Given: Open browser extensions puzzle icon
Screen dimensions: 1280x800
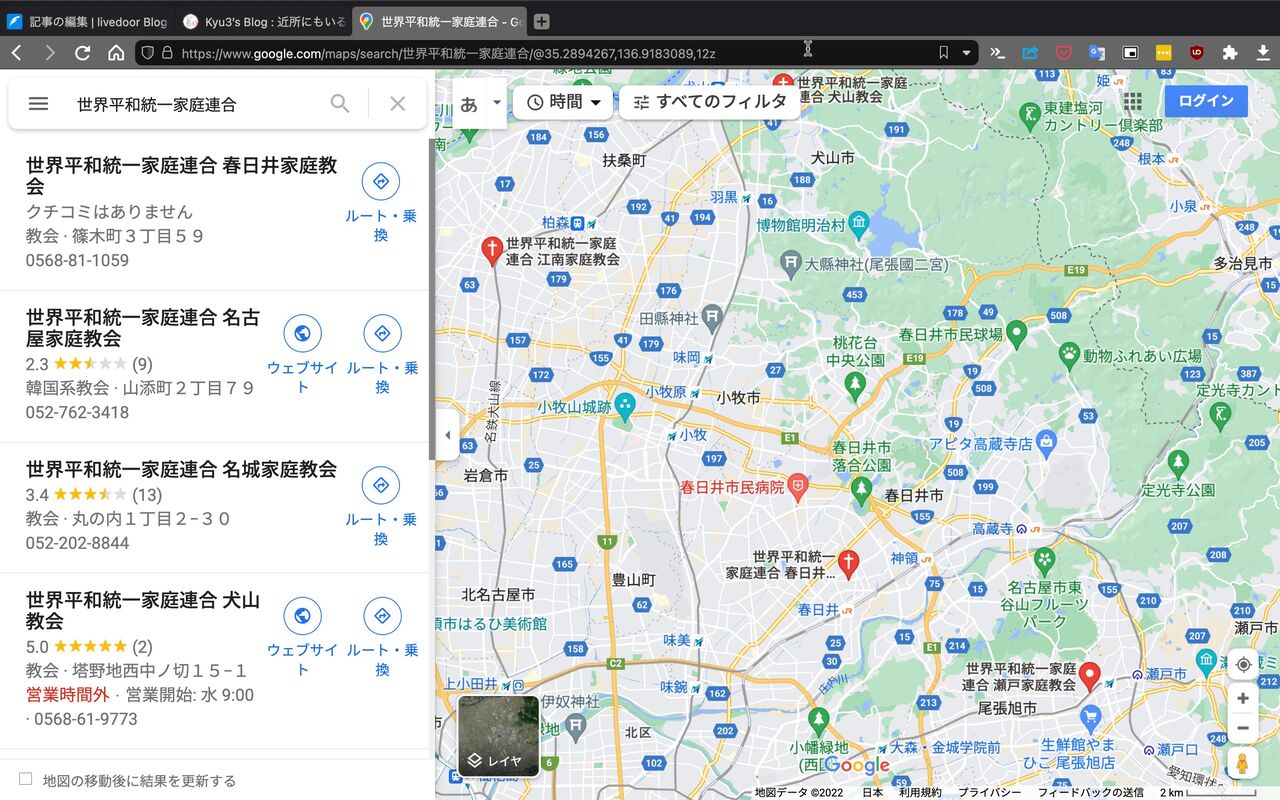Looking at the screenshot, I should [1230, 53].
